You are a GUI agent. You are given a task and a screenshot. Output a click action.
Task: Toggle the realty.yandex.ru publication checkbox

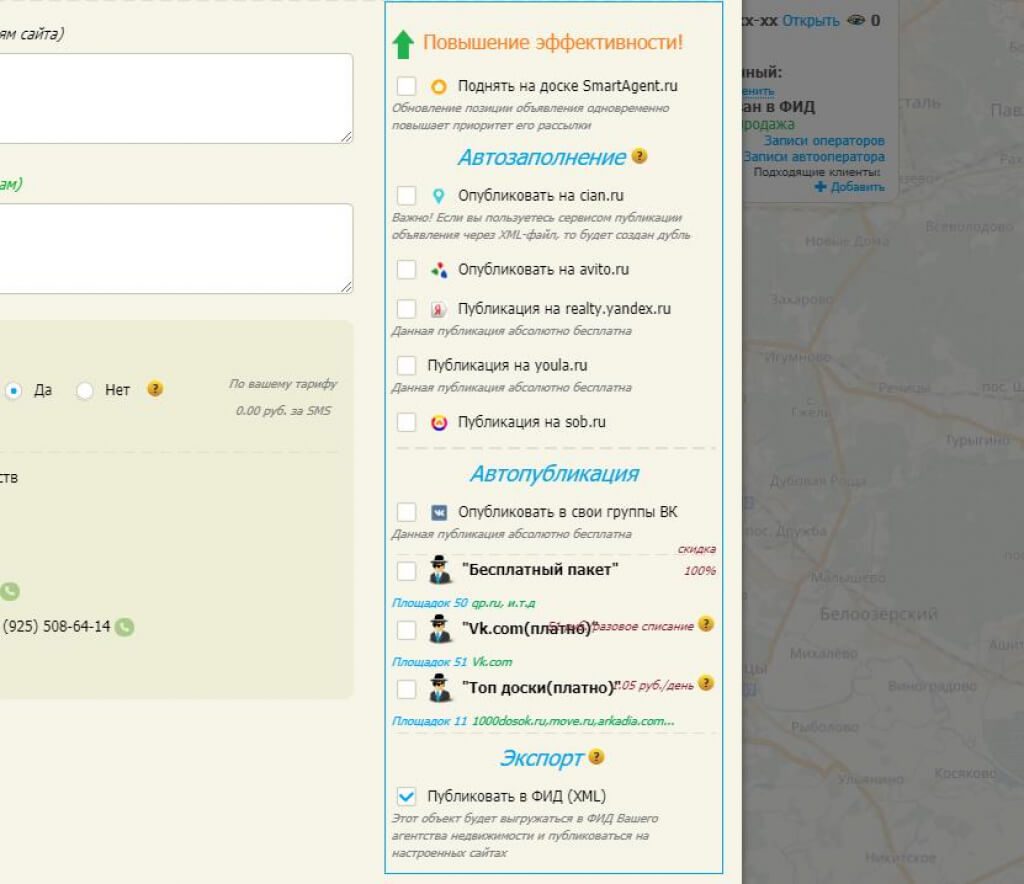(x=406, y=309)
